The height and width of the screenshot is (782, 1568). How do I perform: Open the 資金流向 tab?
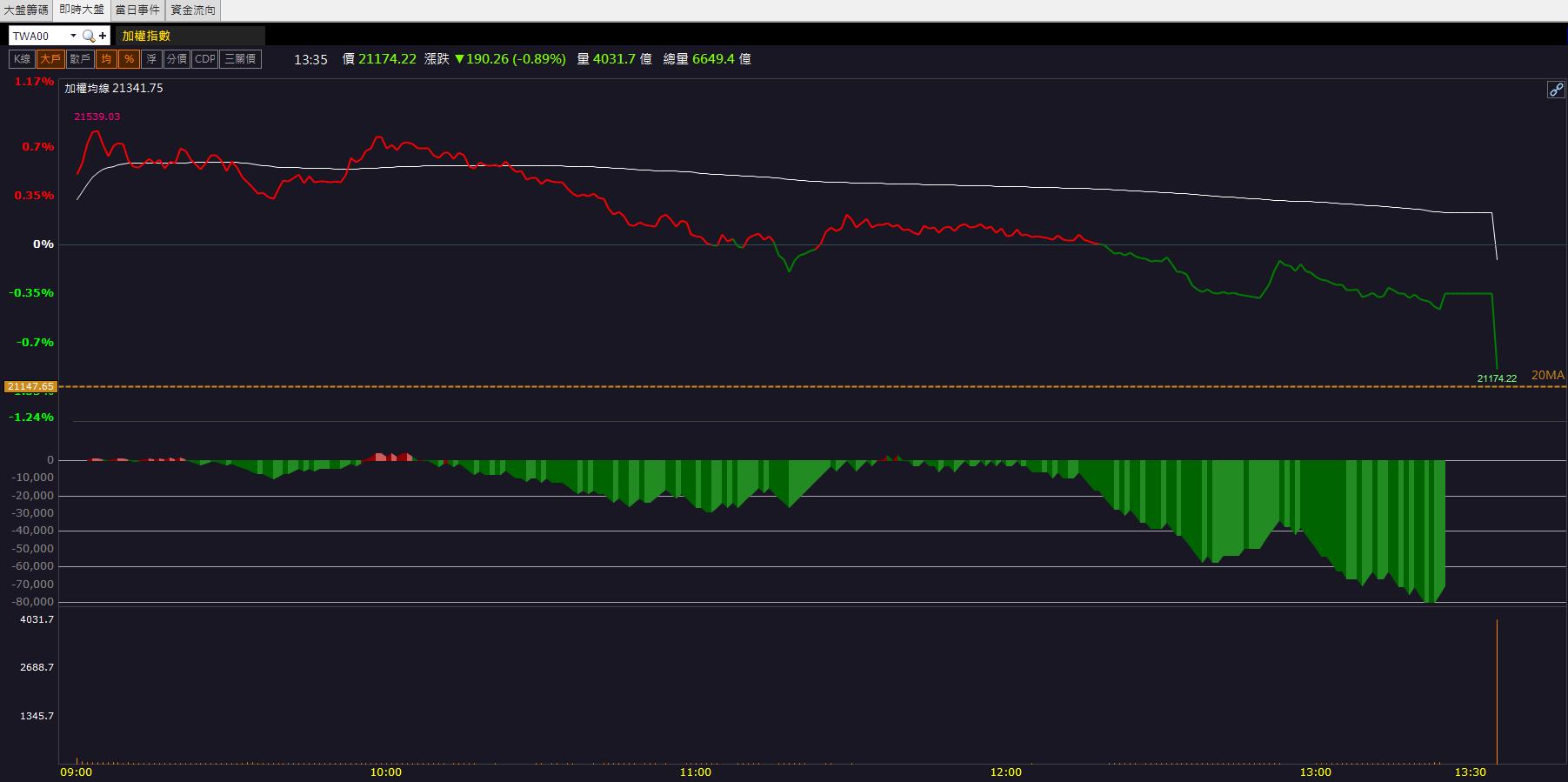tap(193, 10)
